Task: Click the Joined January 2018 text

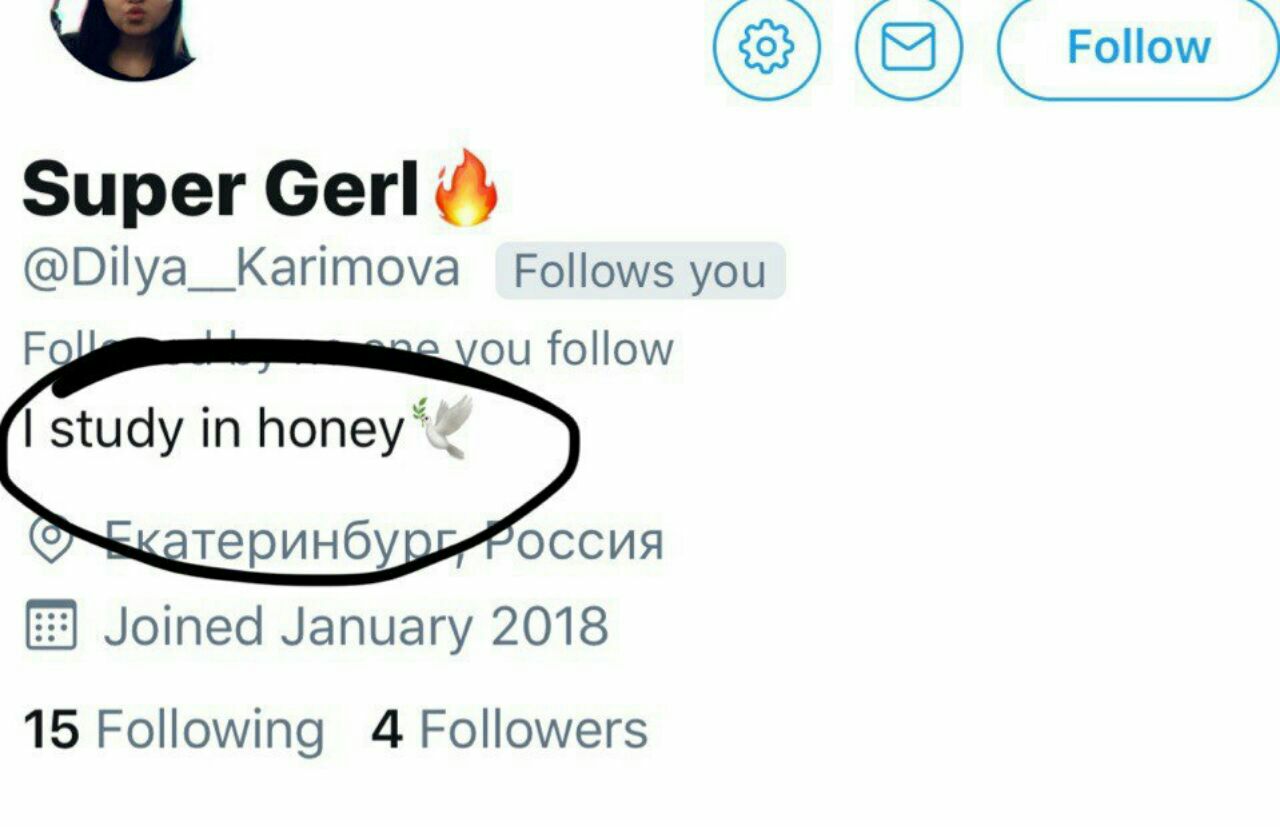Action: coord(356,627)
